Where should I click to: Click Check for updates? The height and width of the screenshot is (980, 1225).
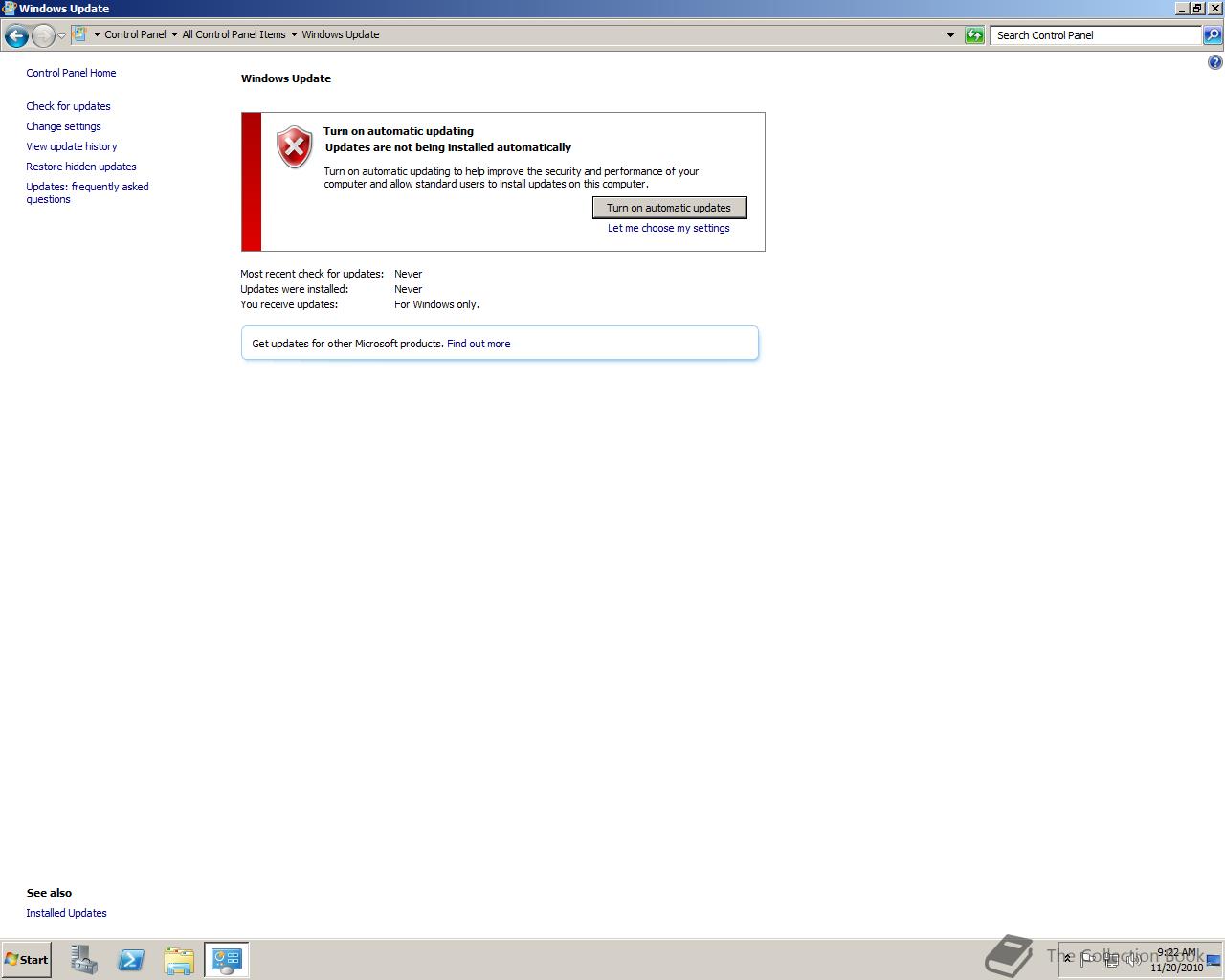[x=68, y=106]
